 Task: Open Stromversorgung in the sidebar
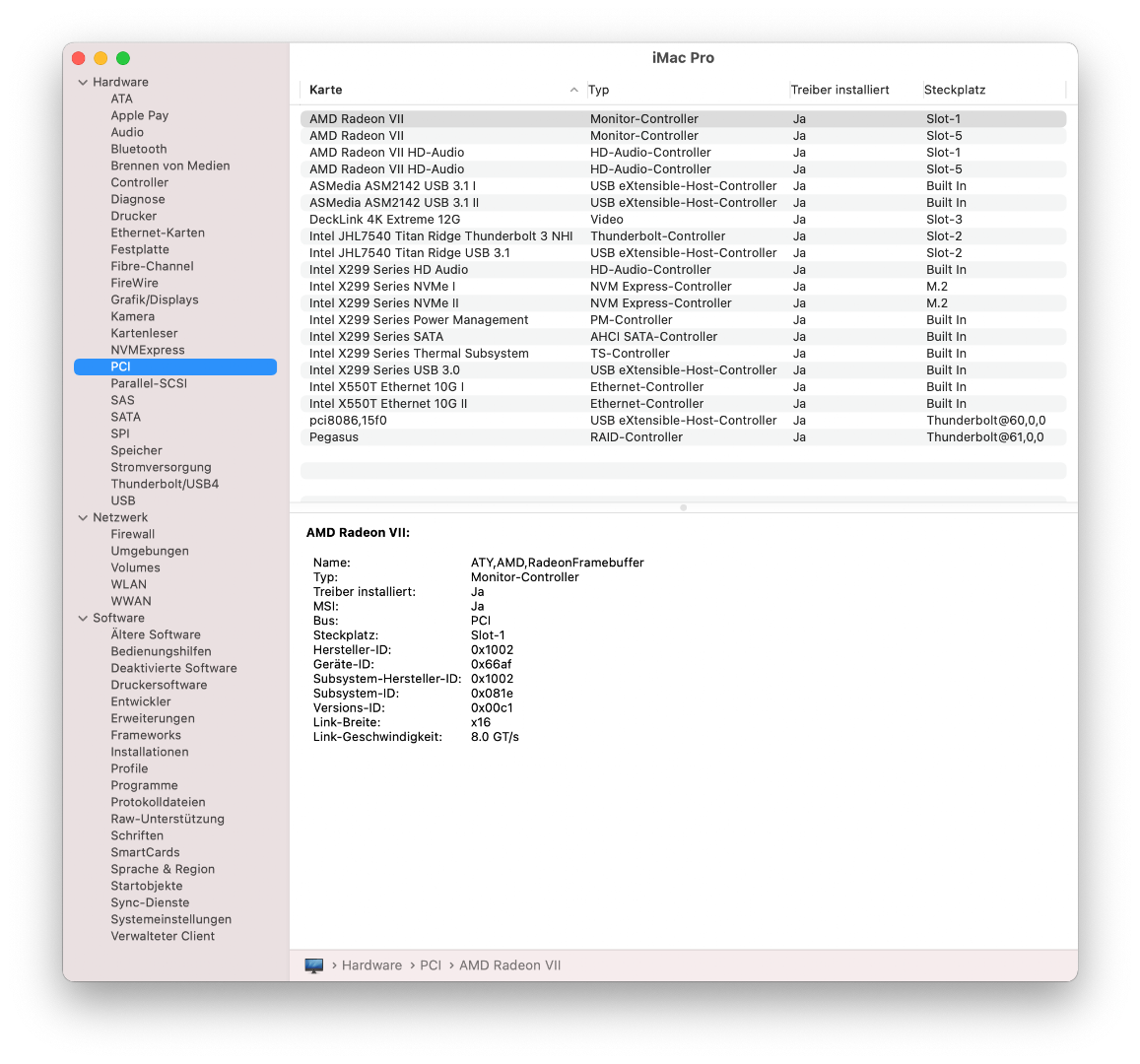click(161, 467)
